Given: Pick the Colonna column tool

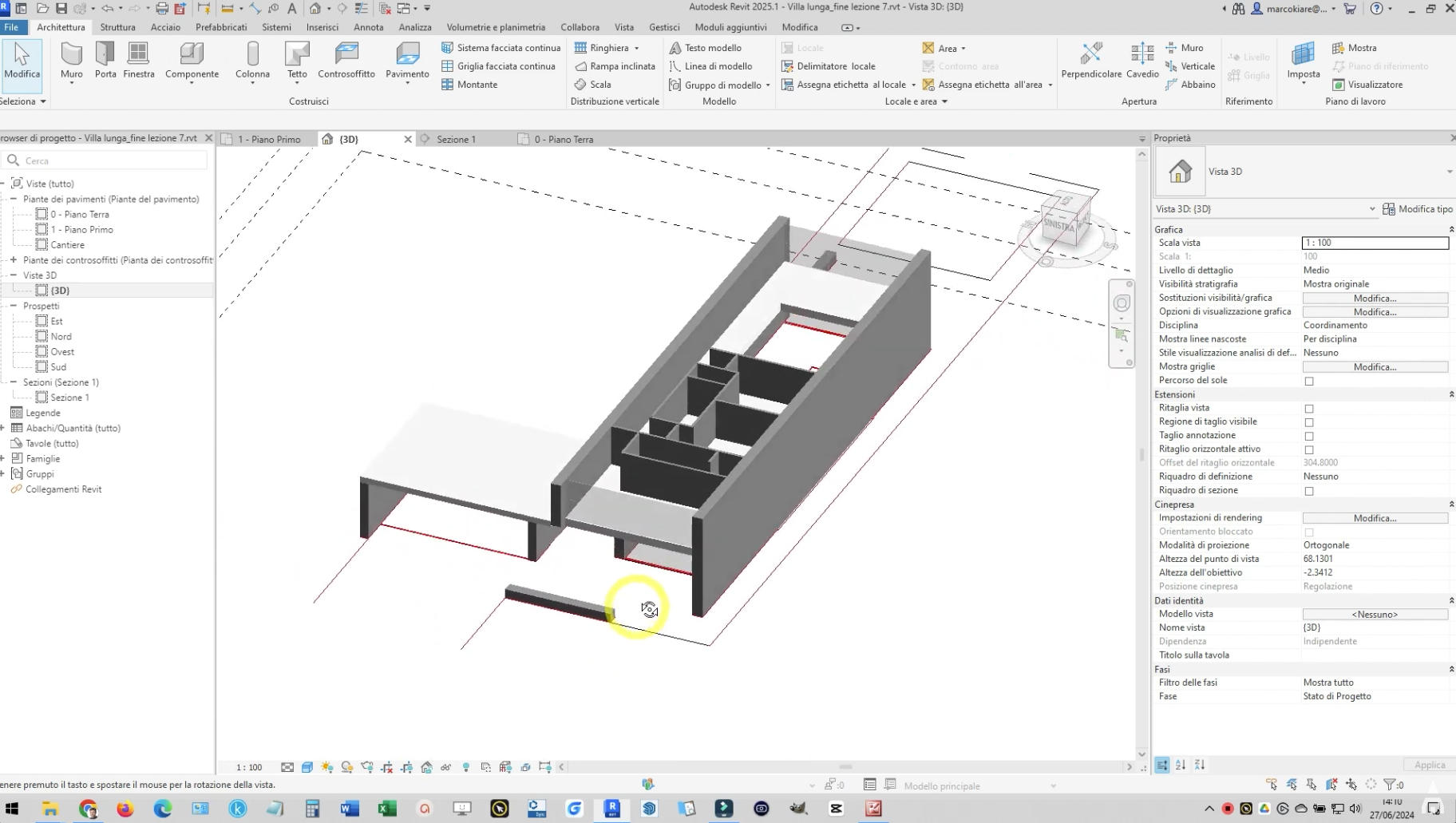Looking at the screenshot, I should [252, 61].
